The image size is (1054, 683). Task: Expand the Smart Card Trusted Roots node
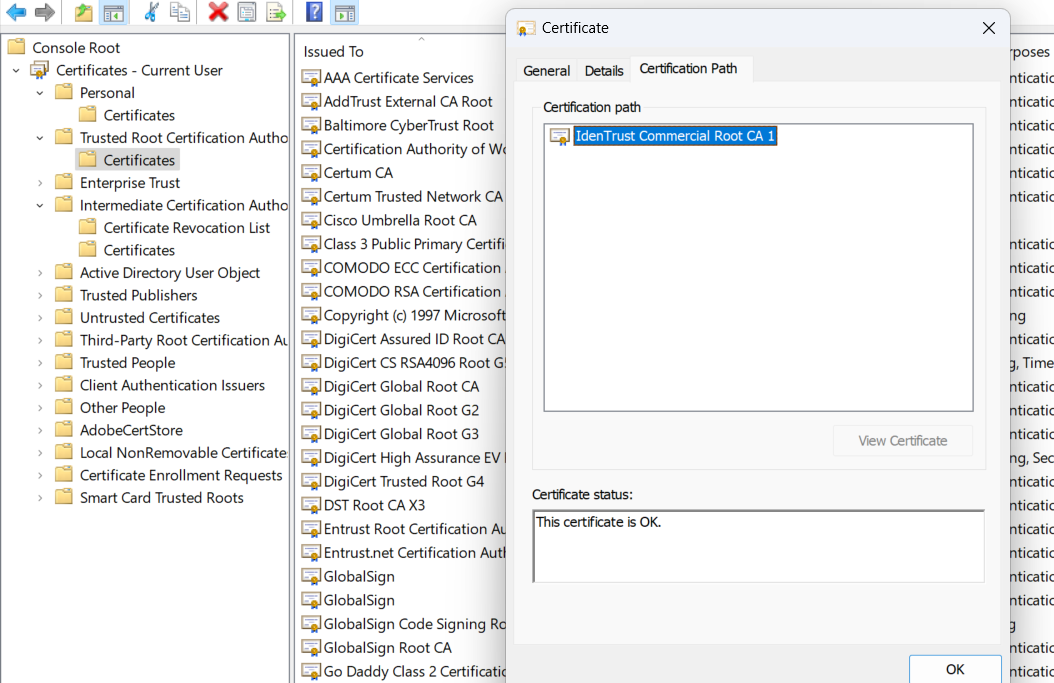point(40,498)
